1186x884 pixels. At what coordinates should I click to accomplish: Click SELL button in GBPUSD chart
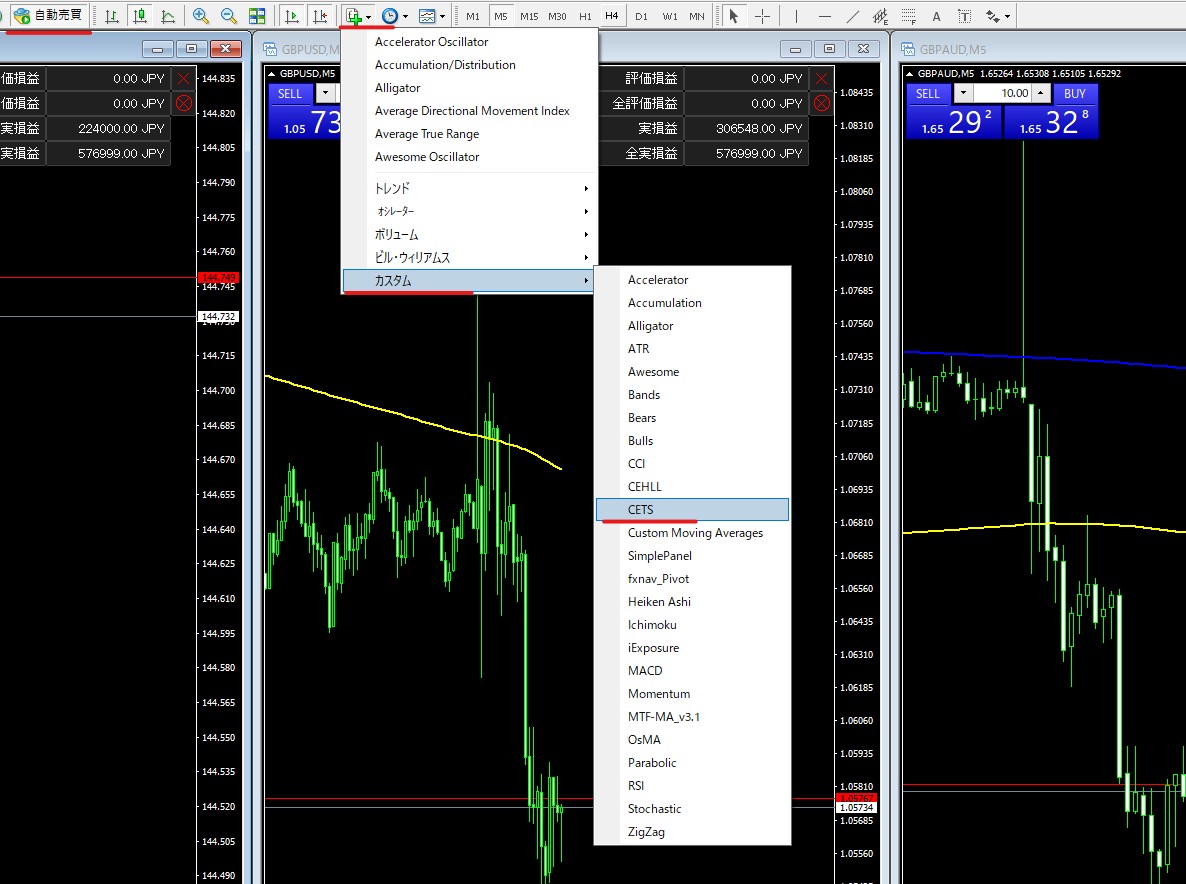pyautogui.click(x=290, y=94)
